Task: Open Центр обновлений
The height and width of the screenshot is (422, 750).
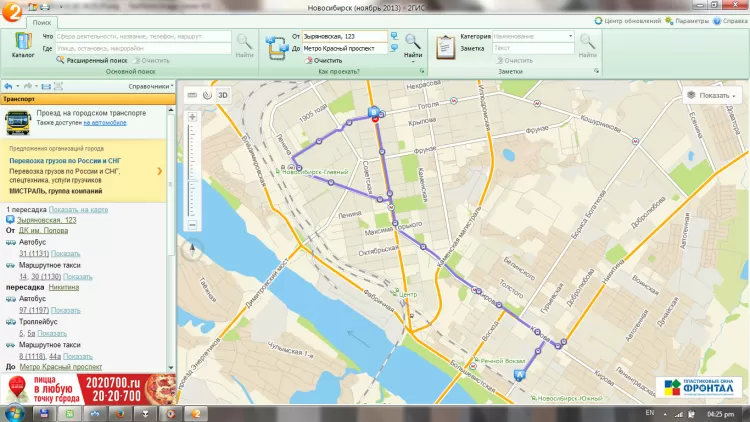Action: (x=628, y=21)
